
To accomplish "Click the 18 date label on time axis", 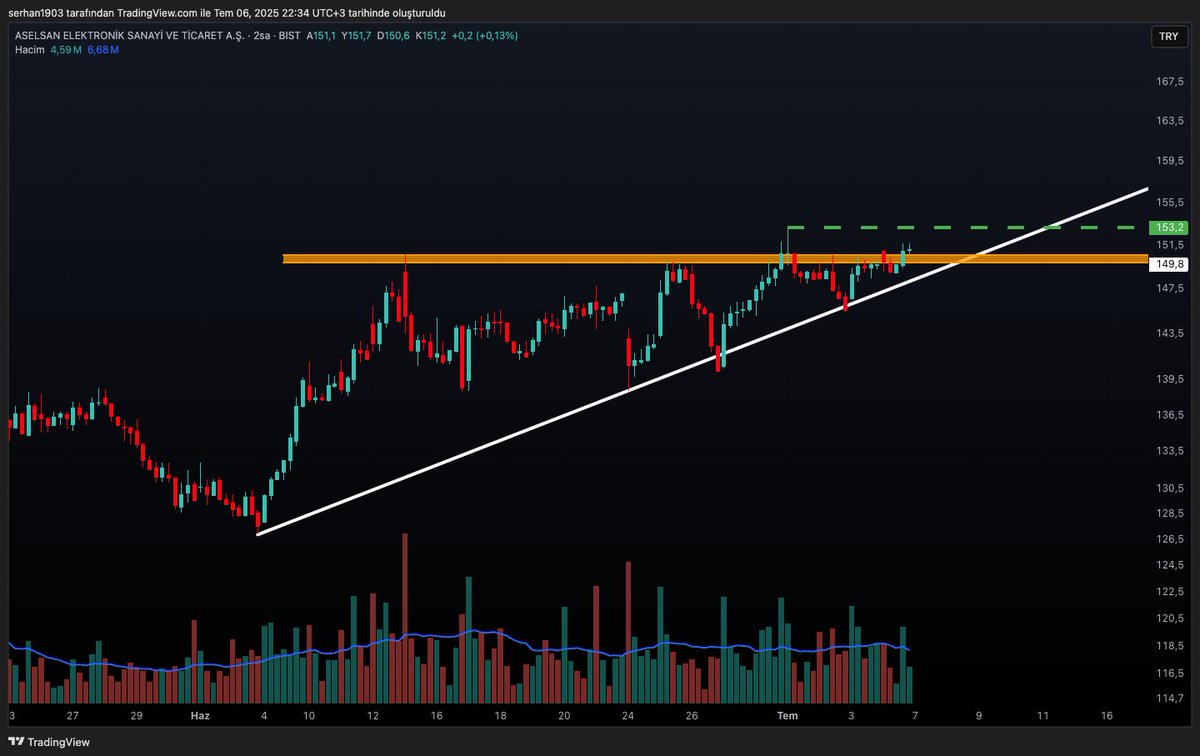I will point(500,716).
